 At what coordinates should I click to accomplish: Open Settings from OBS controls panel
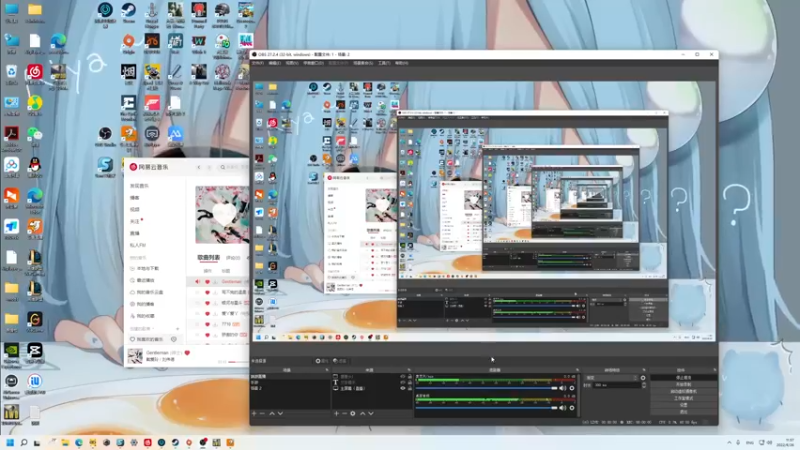point(684,405)
